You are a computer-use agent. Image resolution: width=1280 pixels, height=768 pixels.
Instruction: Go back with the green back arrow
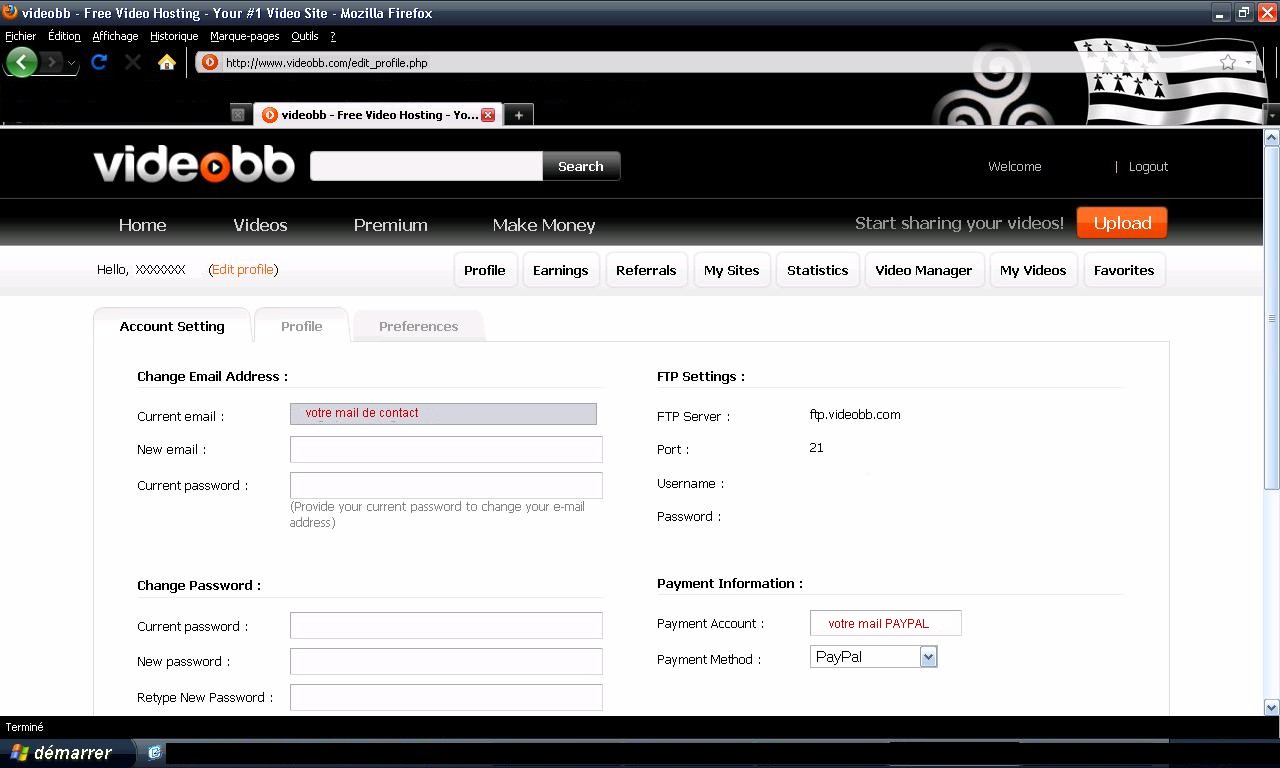(22, 62)
